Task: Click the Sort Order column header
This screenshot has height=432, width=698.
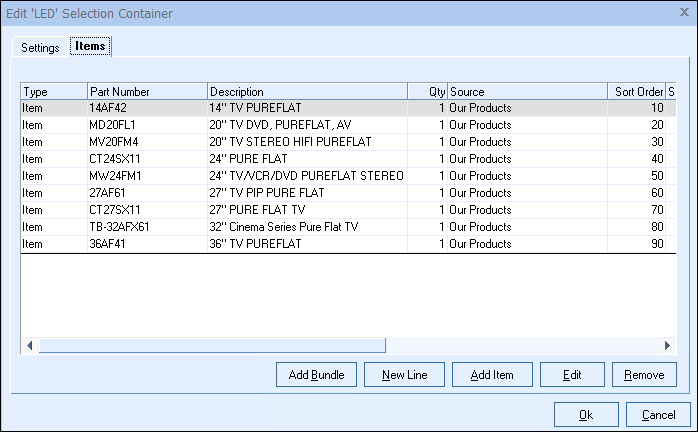Action: pos(636,92)
